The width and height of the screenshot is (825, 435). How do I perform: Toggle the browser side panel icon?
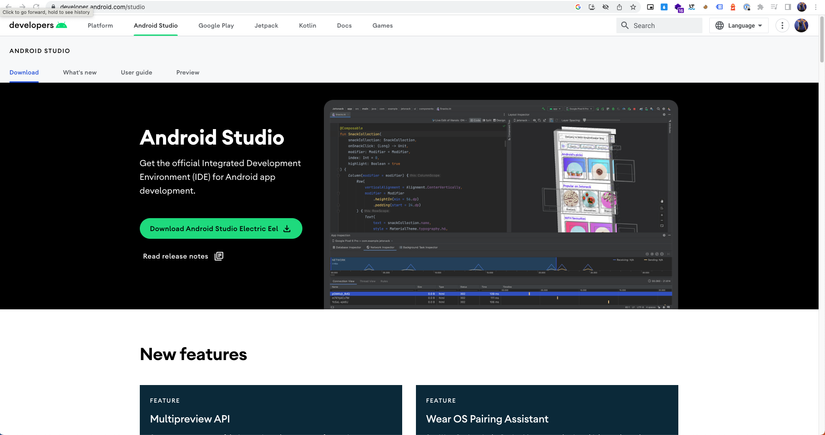click(788, 7)
